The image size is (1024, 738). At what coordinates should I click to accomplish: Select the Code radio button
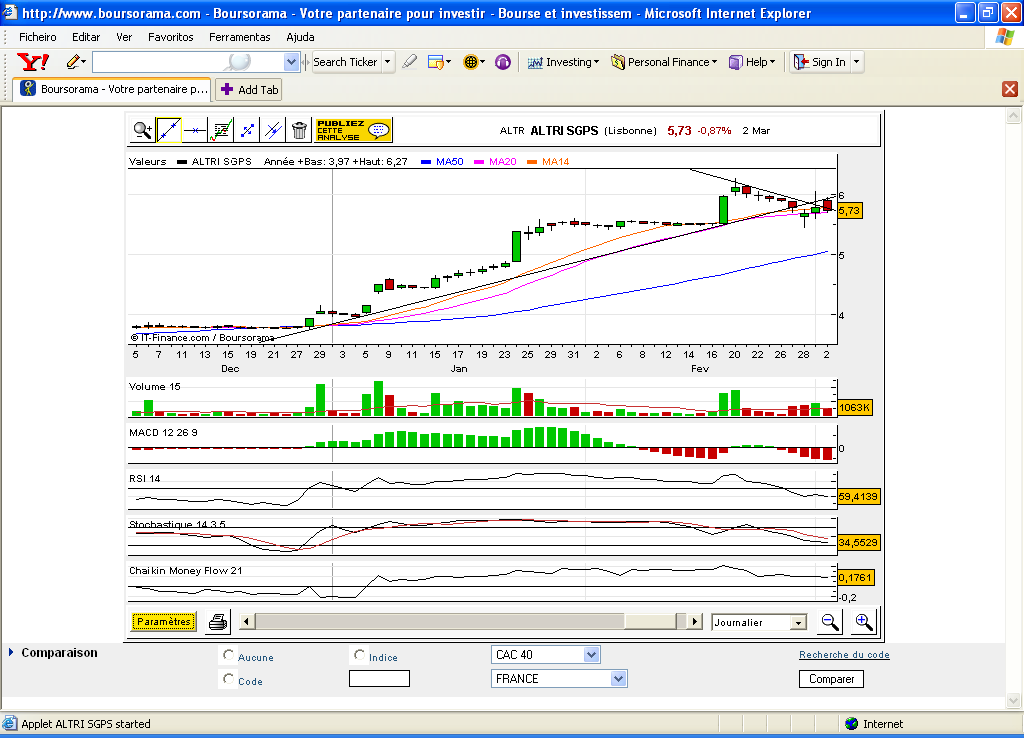228,679
